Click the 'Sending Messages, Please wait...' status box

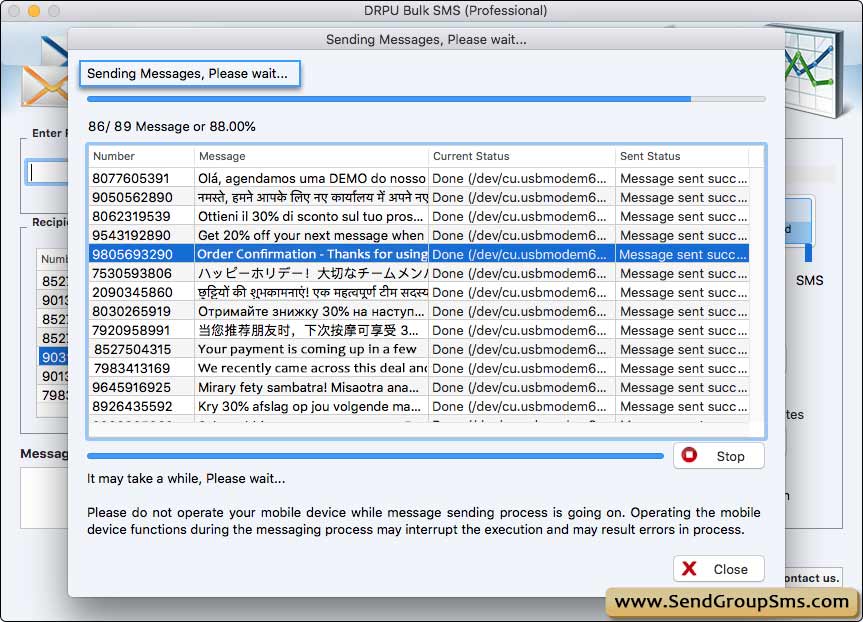coord(189,74)
